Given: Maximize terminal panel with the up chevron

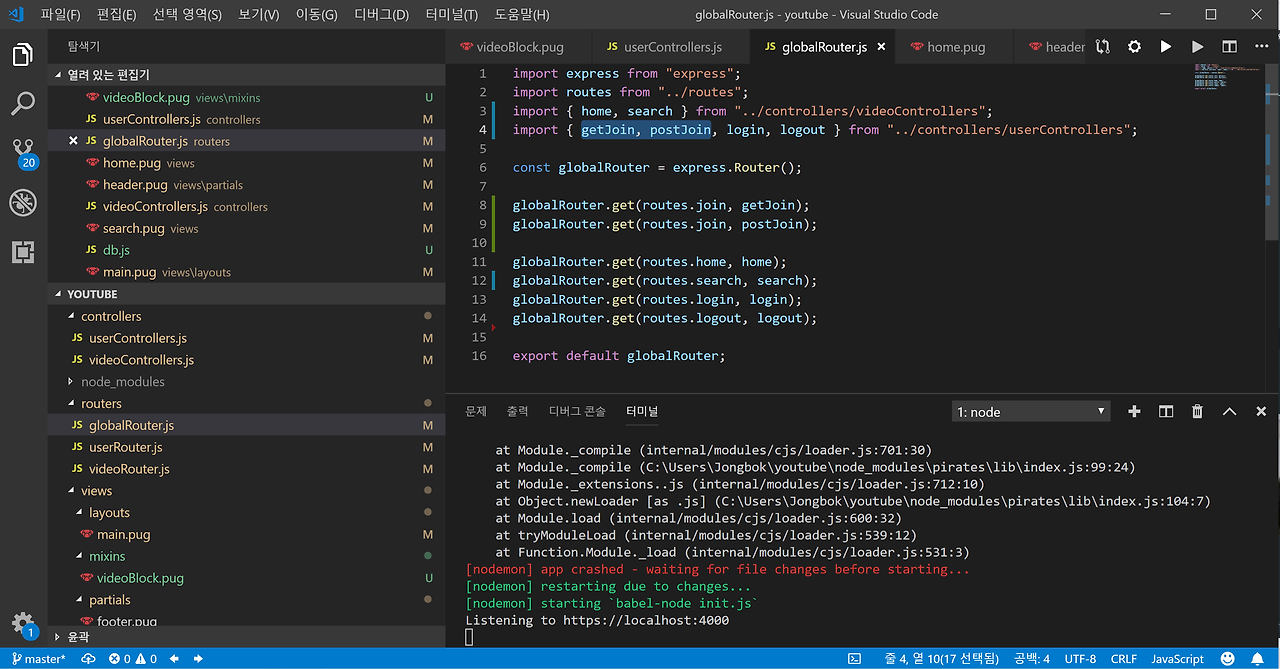Looking at the screenshot, I should coord(1229,411).
